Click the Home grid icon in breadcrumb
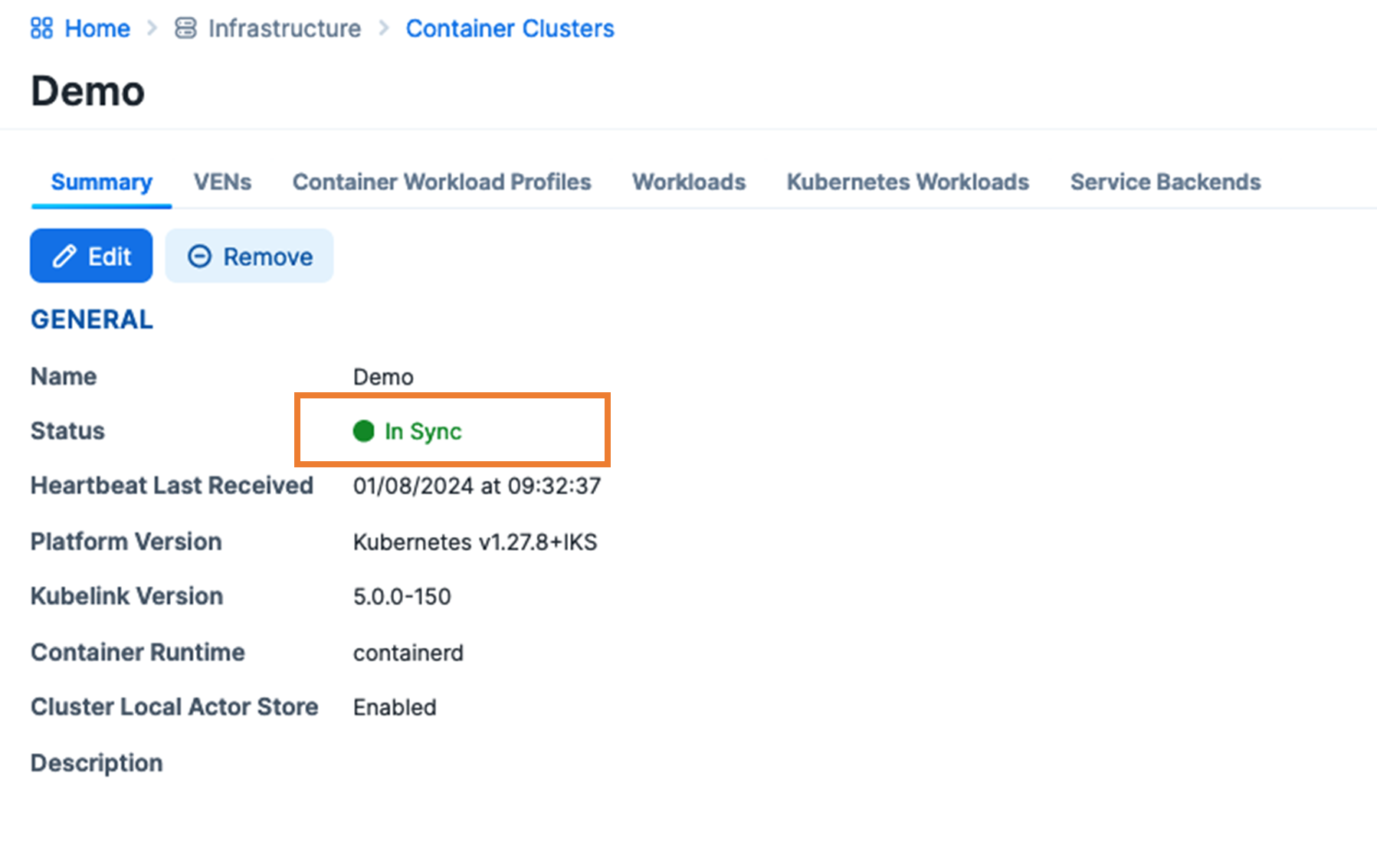This screenshot has height=868, width=1377. point(41,28)
